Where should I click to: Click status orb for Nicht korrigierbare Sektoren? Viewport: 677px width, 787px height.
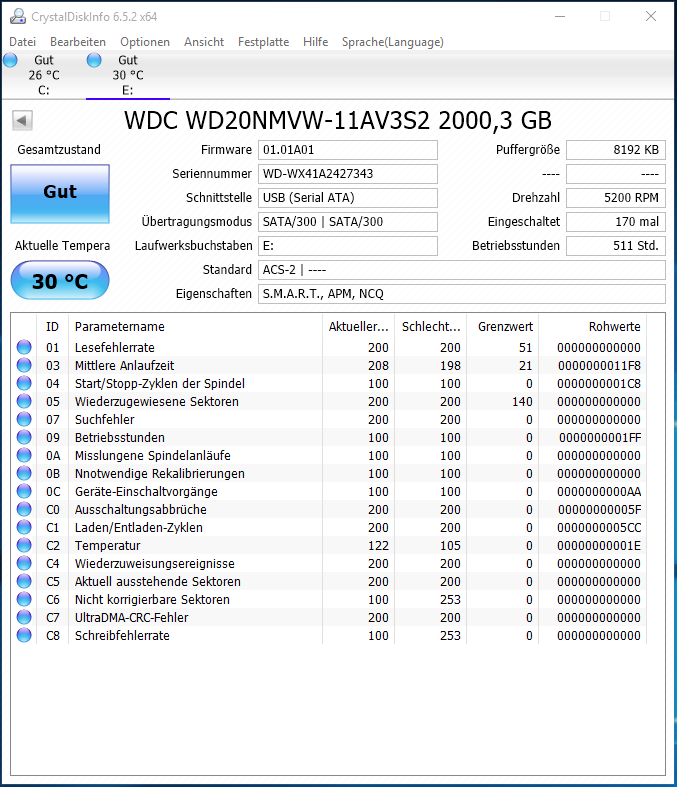point(24,599)
